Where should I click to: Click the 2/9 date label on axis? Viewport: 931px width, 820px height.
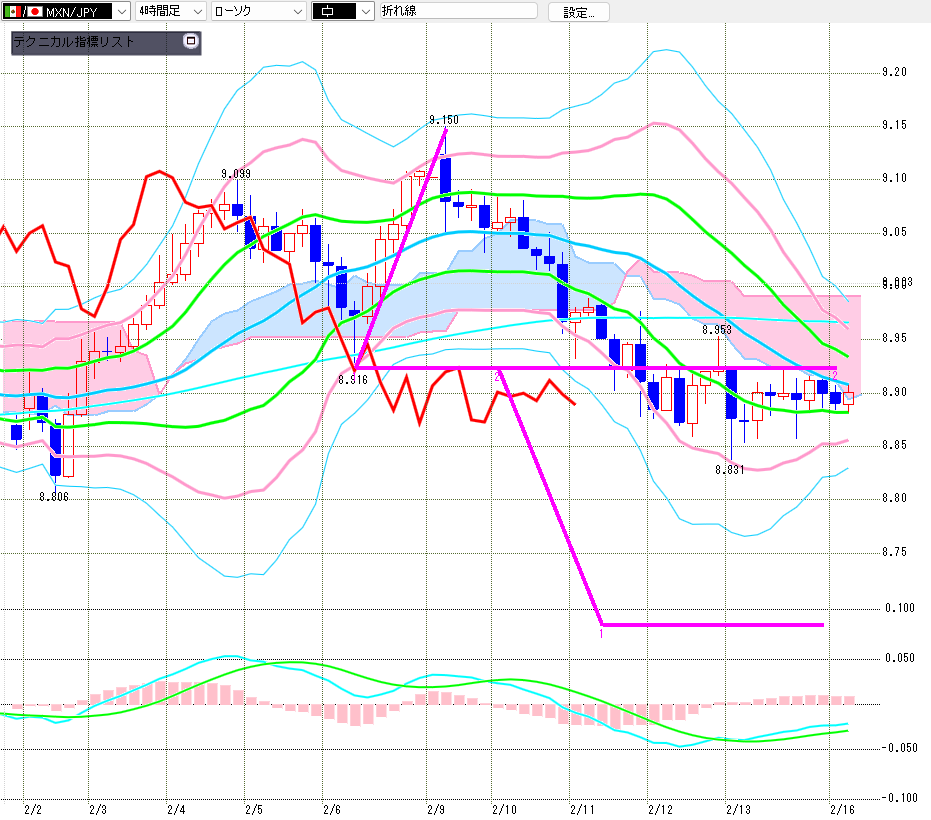pos(436,807)
